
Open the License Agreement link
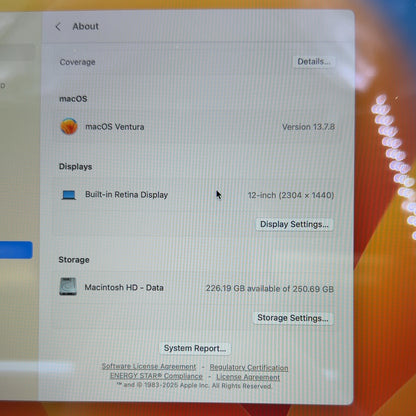[248, 377]
